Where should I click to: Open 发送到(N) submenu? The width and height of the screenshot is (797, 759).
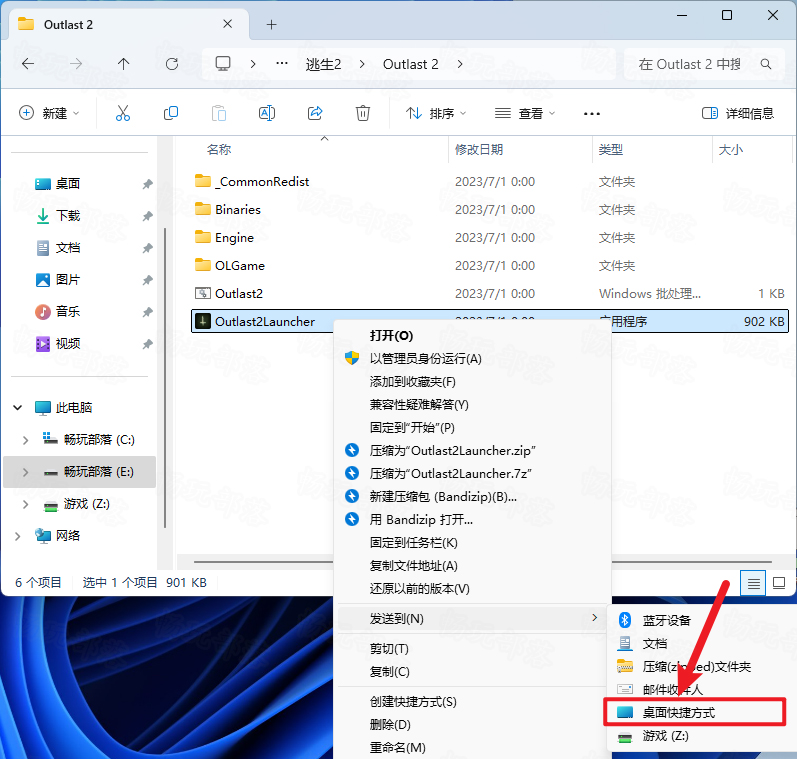(x=471, y=619)
